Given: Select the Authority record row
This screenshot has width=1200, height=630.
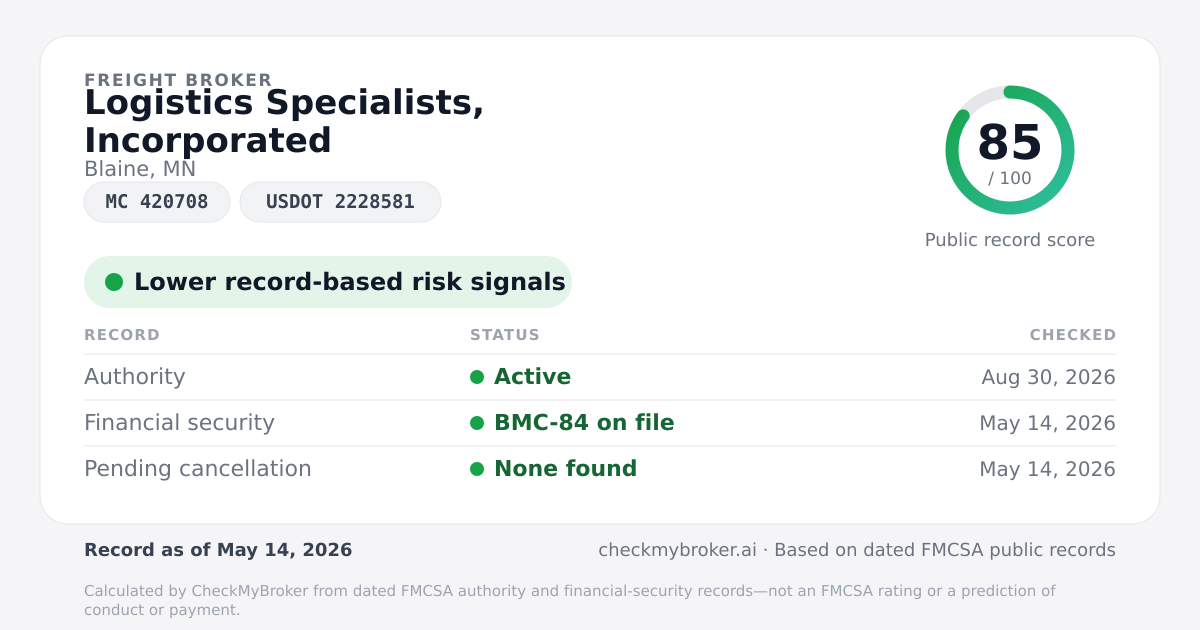Looking at the screenshot, I should [600, 377].
